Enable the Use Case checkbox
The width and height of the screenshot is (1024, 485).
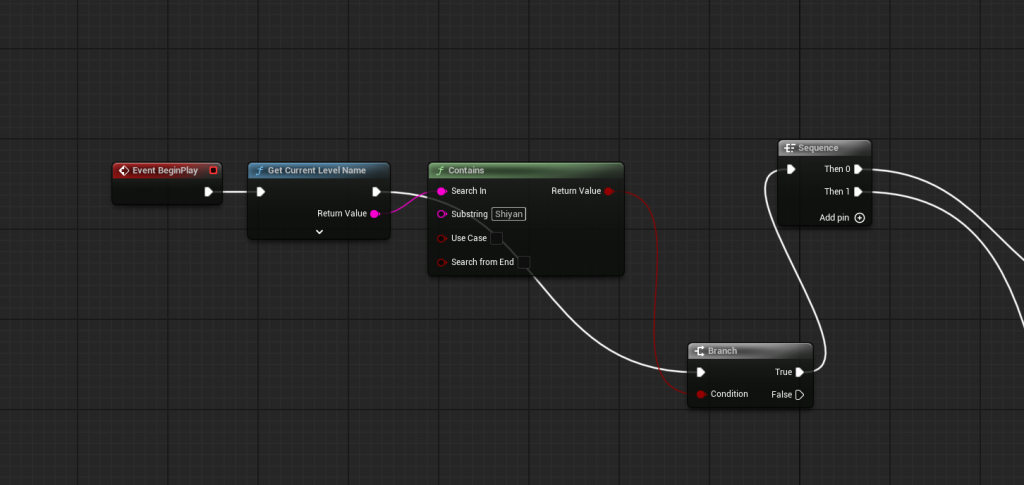coord(496,239)
